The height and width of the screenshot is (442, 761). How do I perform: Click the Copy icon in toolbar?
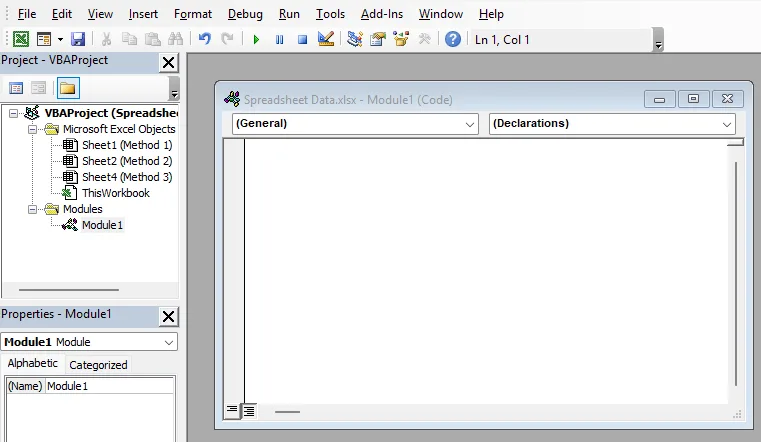pos(129,39)
